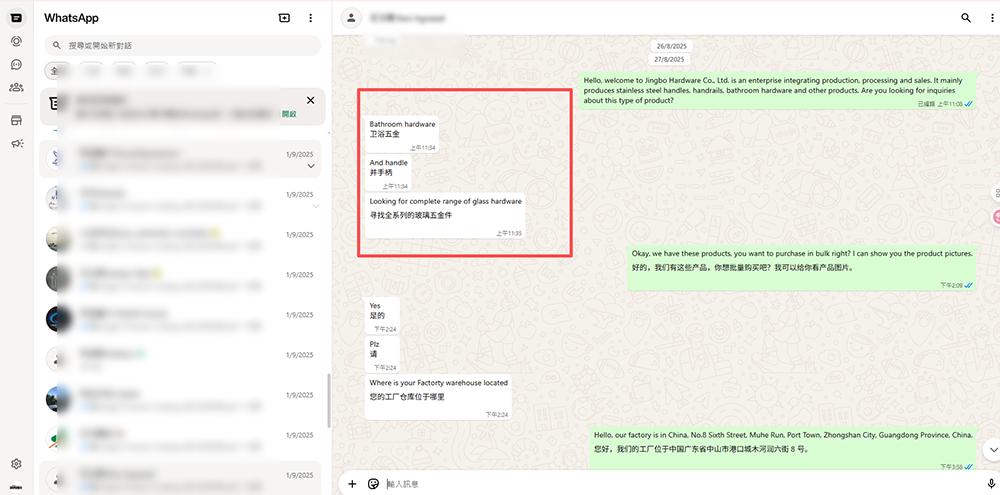Open the Communities icon in sidebar

point(17,87)
